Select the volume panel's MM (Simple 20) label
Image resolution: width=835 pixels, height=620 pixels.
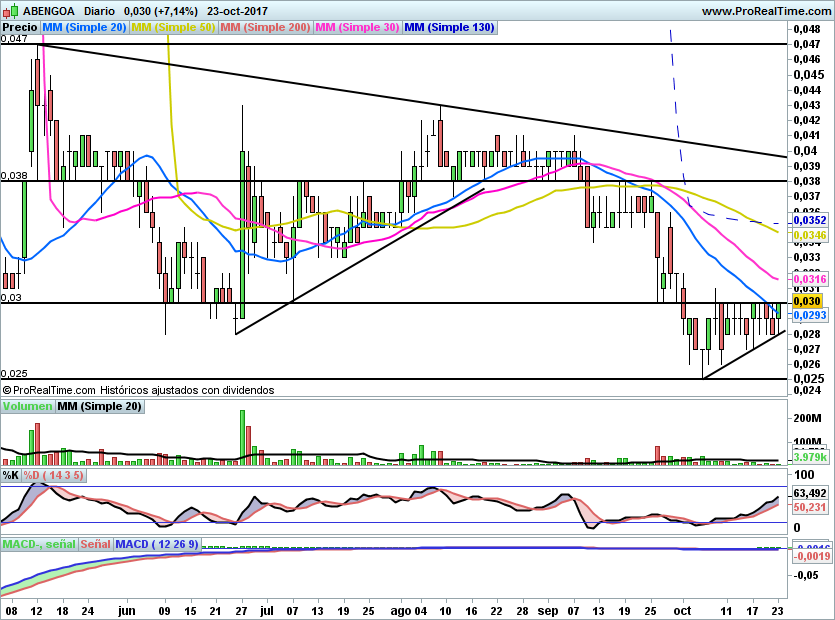[x=99, y=406]
